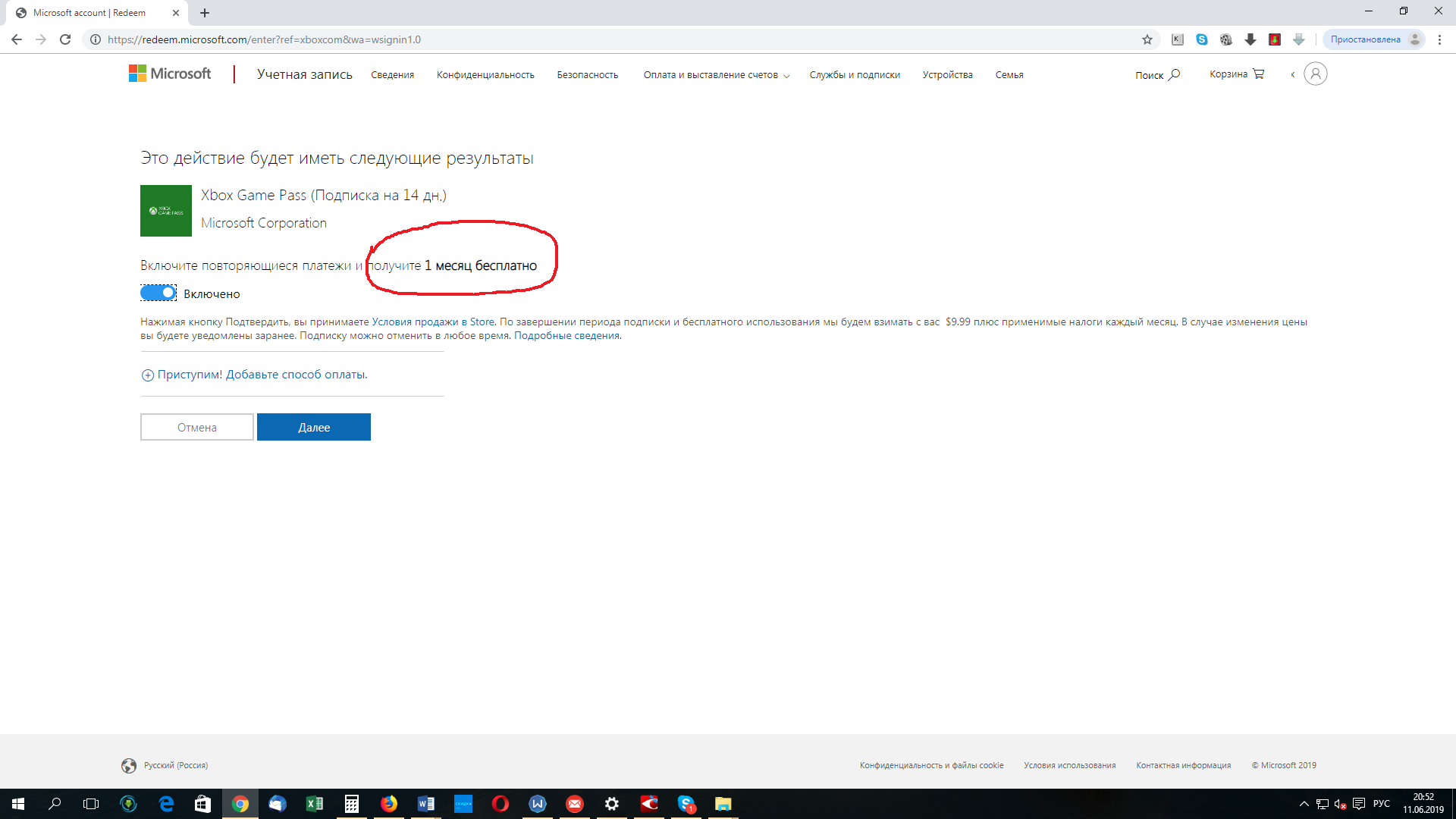Open Excel from the taskbar
The image size is (1456, 819).
coord(315,804)
